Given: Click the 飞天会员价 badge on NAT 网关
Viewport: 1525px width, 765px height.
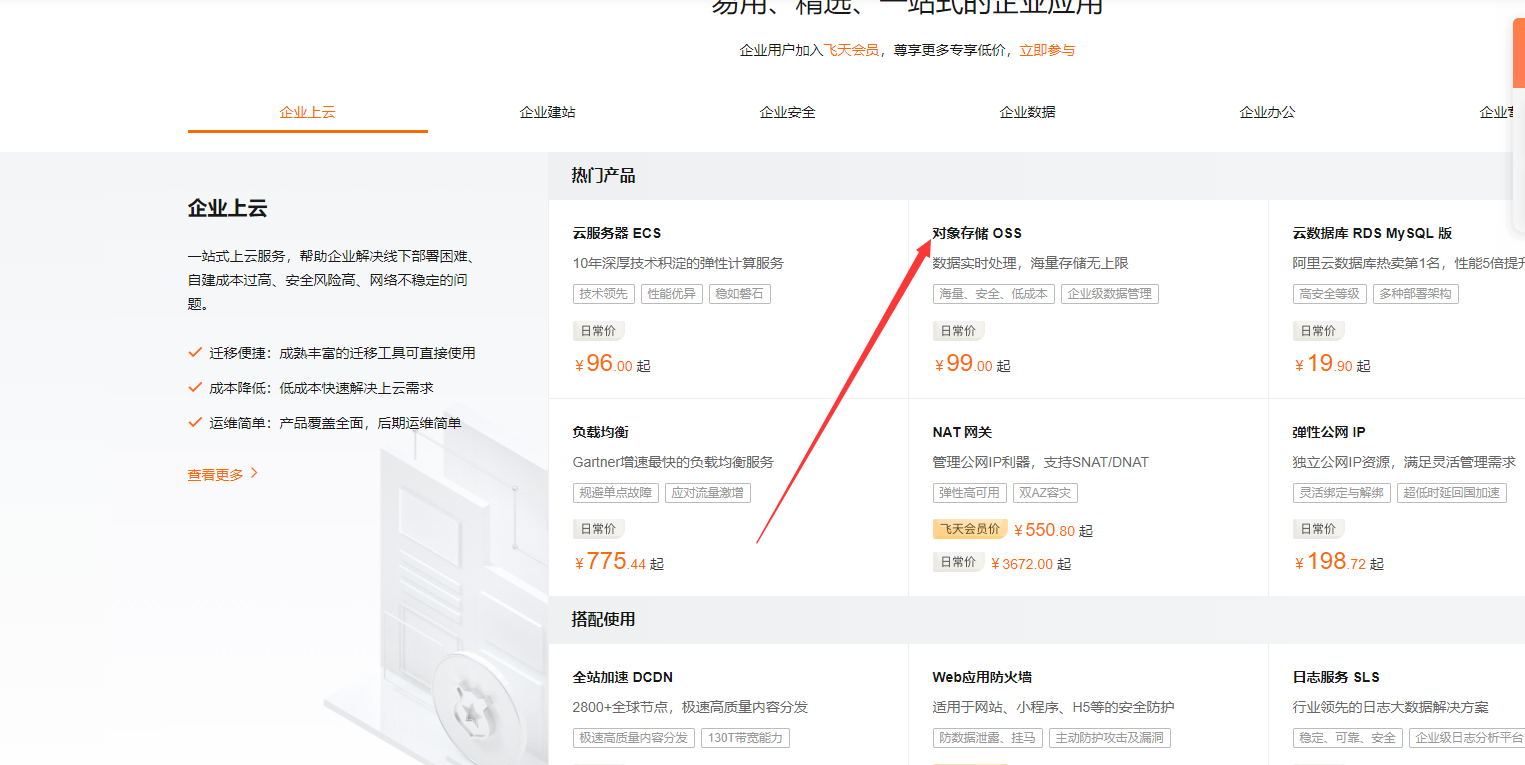Looking at the screenshot, I should click(x=969, y=529).
